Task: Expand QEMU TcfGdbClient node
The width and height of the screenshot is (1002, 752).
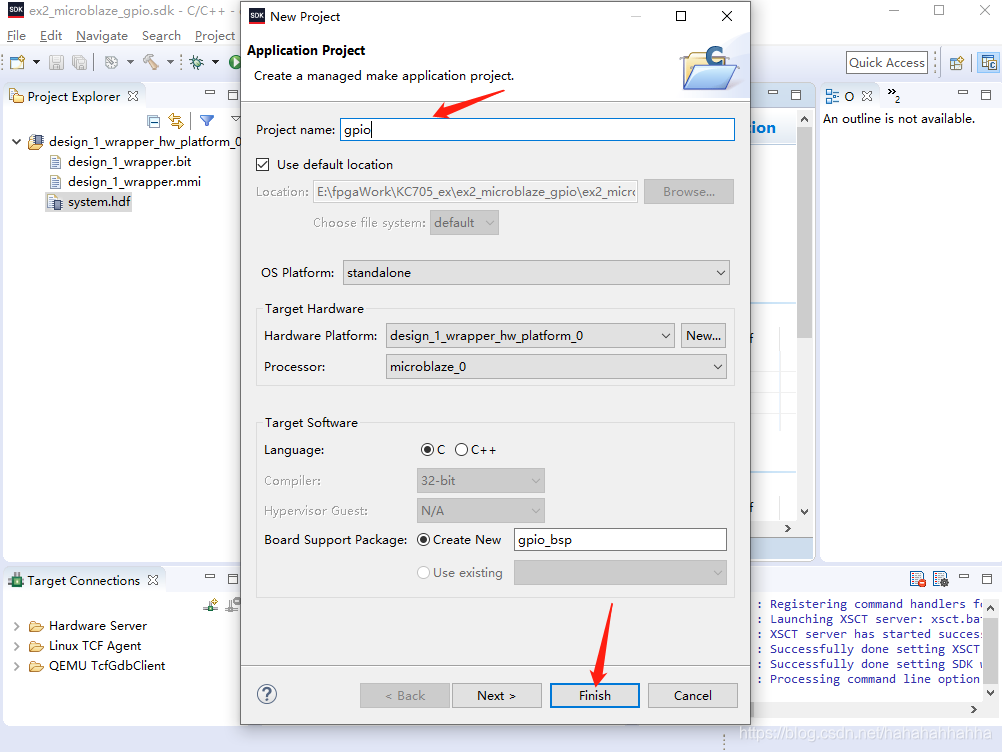Action: [x=17, y=666]
